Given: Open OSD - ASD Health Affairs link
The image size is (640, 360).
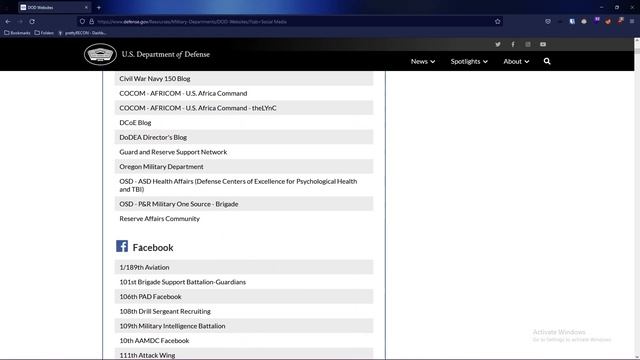Looking at the screenshot, I should tap(238, 185).
